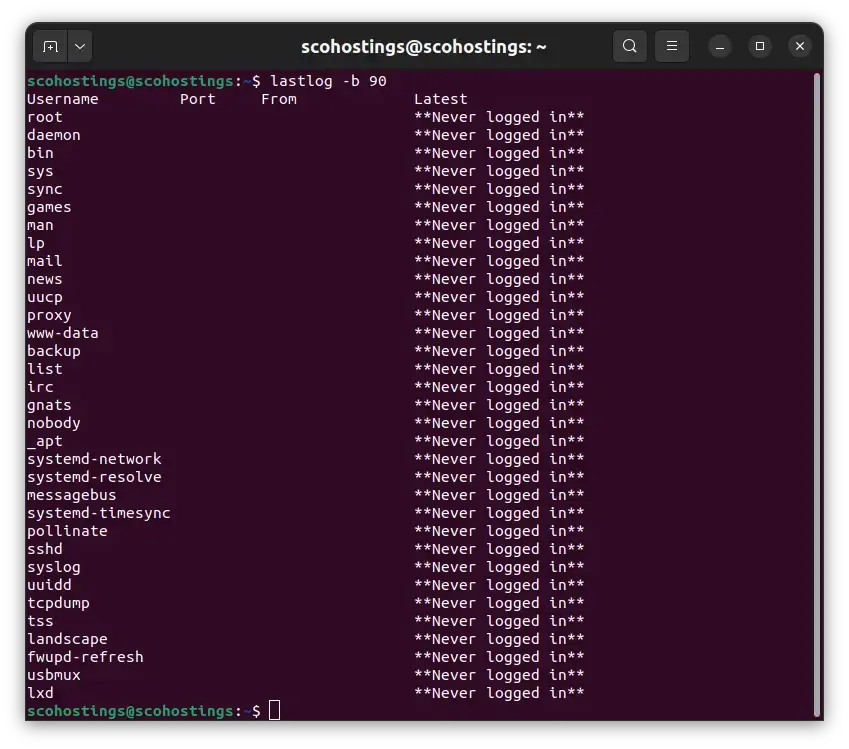849x749 pixels.
Task: Select the 'proxy' username
Action: pos(49,315)
